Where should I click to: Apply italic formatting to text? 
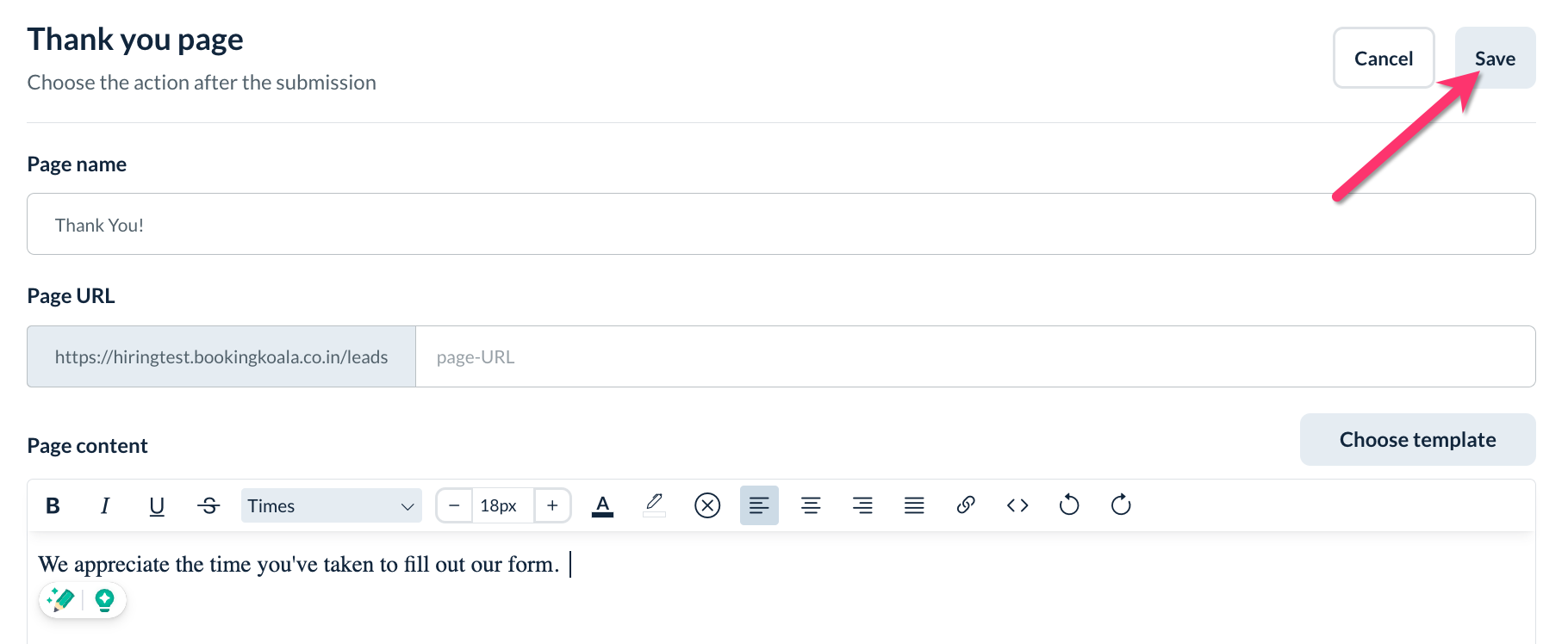105,505
